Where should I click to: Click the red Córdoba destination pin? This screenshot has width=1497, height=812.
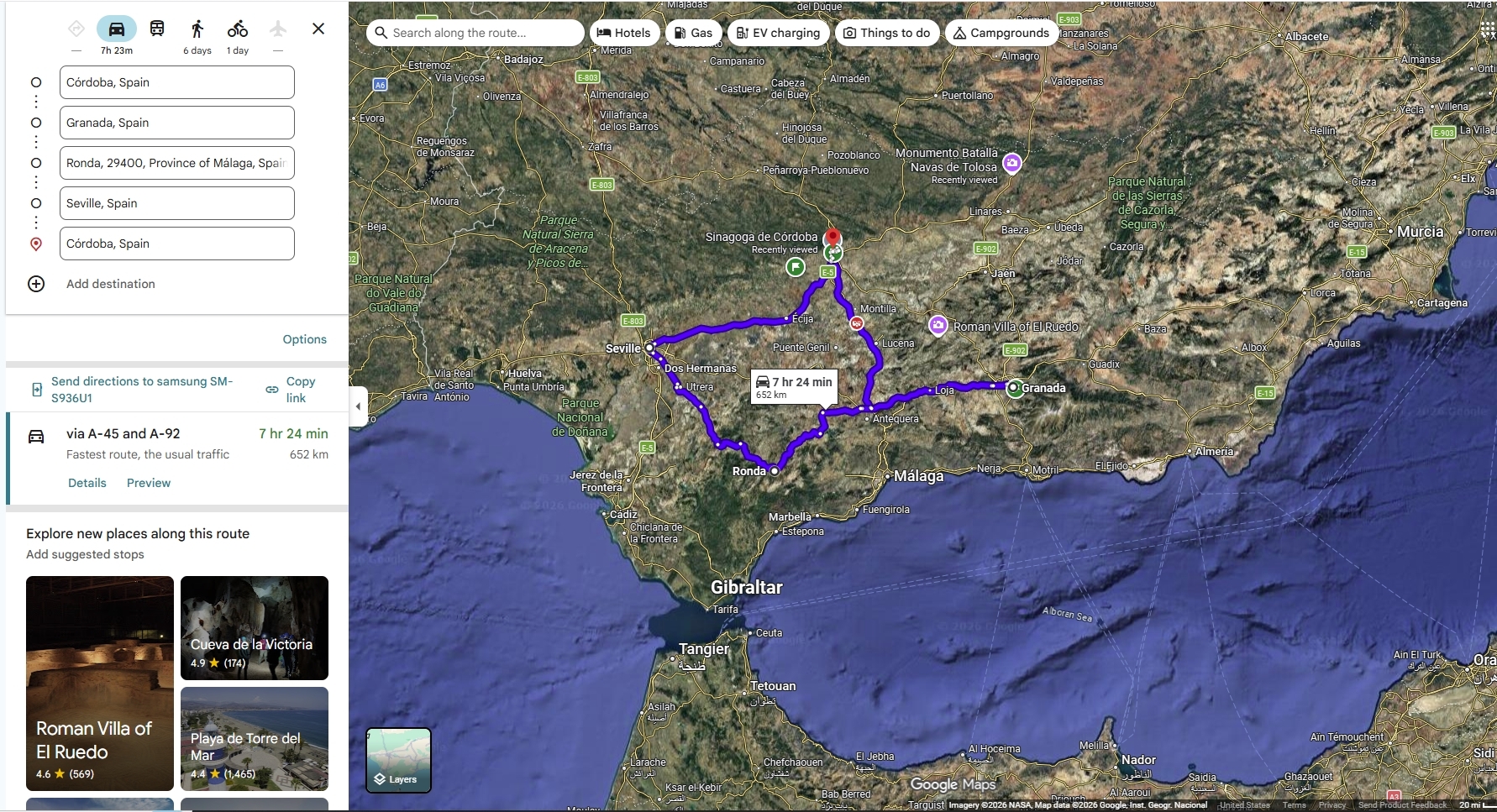pos(833,239)
